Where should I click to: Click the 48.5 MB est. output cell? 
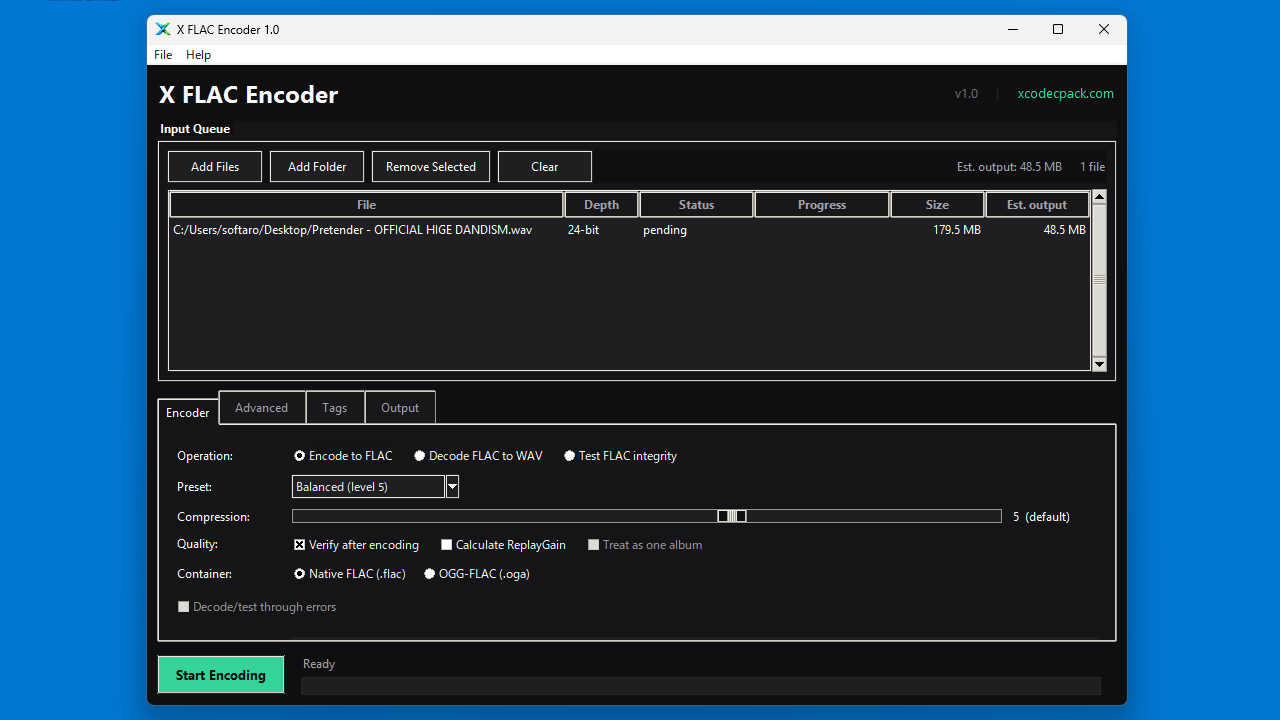point(1064,230)
